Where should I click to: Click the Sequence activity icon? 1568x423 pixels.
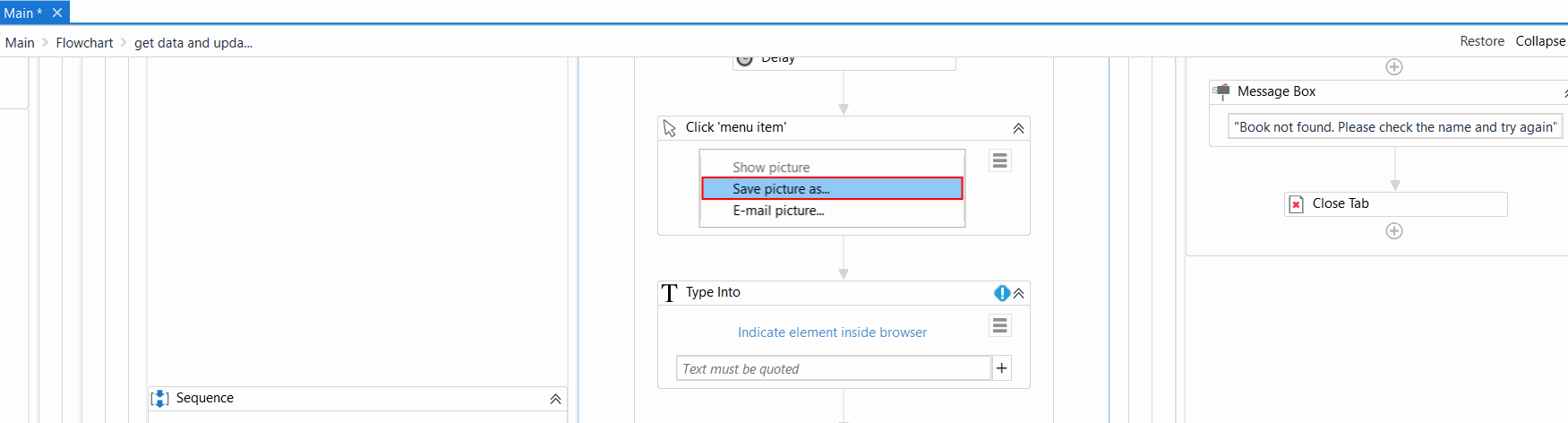click(x=160, y=399)
